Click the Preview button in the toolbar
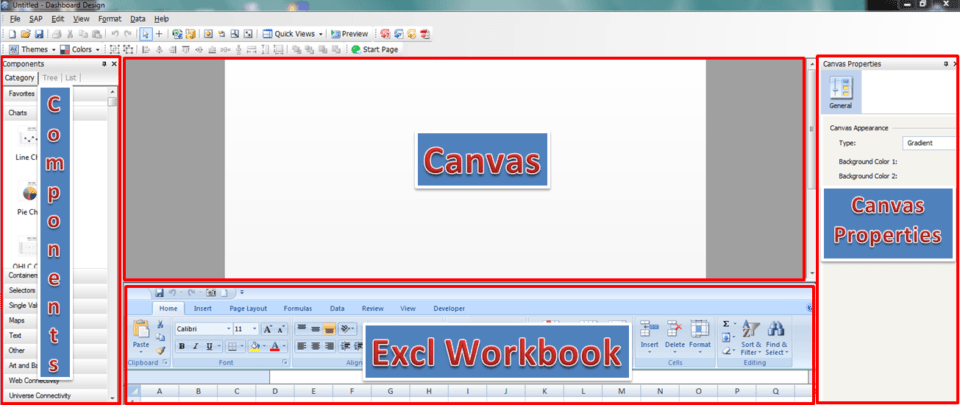The height and width of the screenshot is (405, 960). tap(349, 34)
